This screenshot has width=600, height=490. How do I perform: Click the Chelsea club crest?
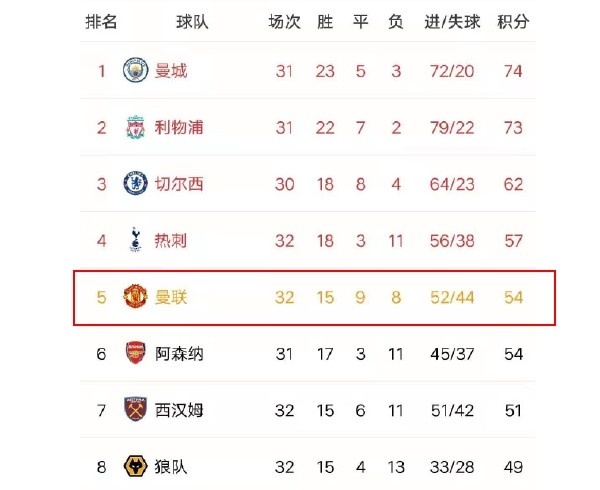(135, 183)
